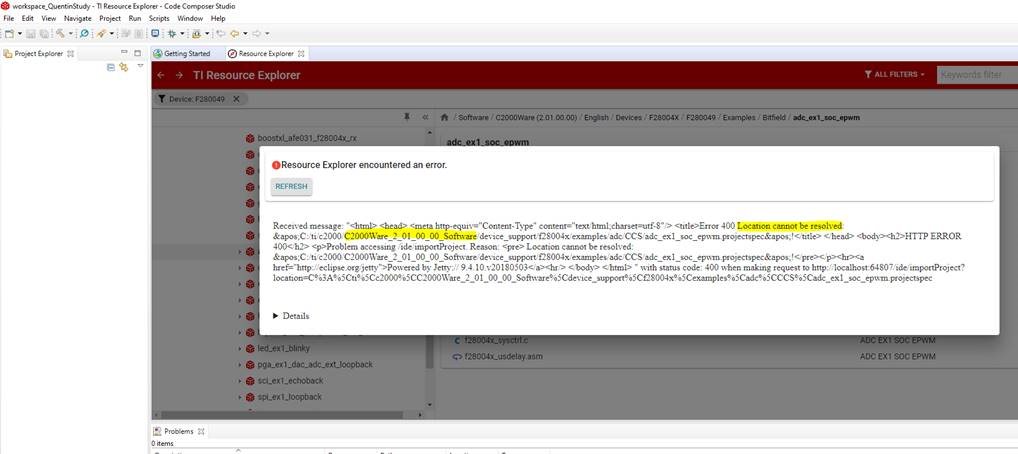Close the Resource Explorer tab
Image resolution: width=1018 pixels, height=454 pixels.
tap(301, 54)
